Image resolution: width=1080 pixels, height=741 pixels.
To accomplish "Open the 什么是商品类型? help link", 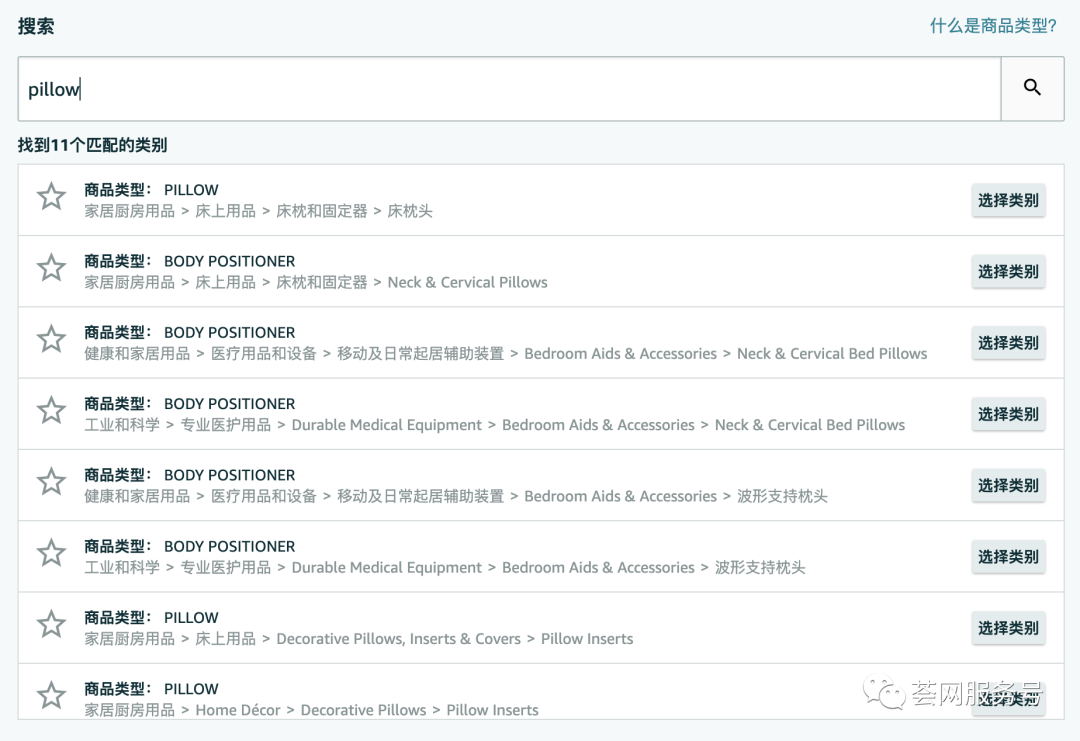I will (992, 26).
